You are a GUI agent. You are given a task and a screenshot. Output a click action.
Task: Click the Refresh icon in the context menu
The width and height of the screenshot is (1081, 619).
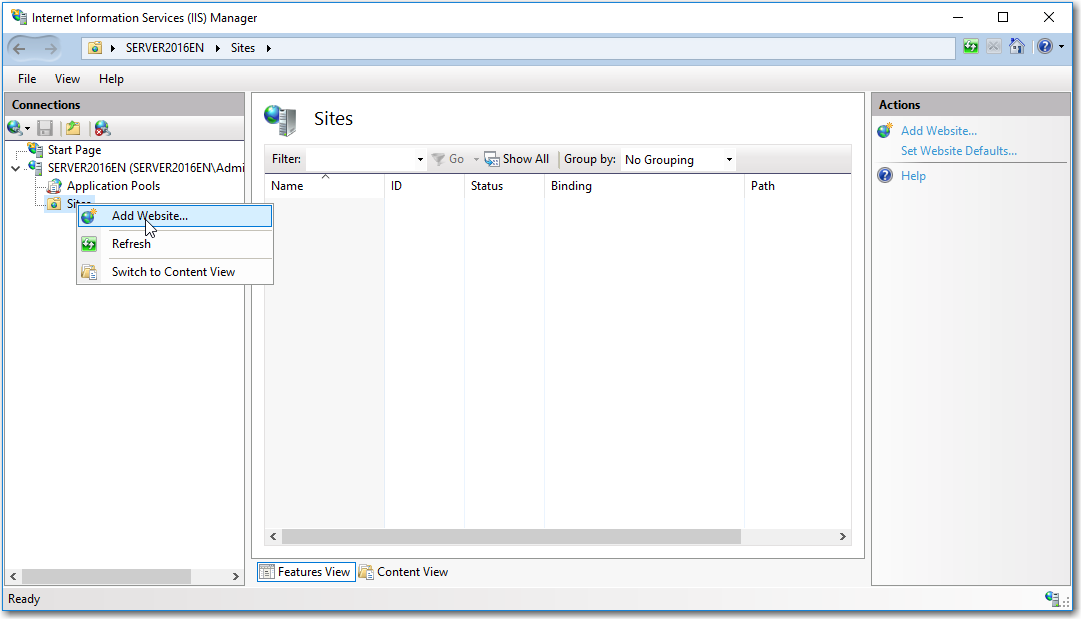pos(89,244)
